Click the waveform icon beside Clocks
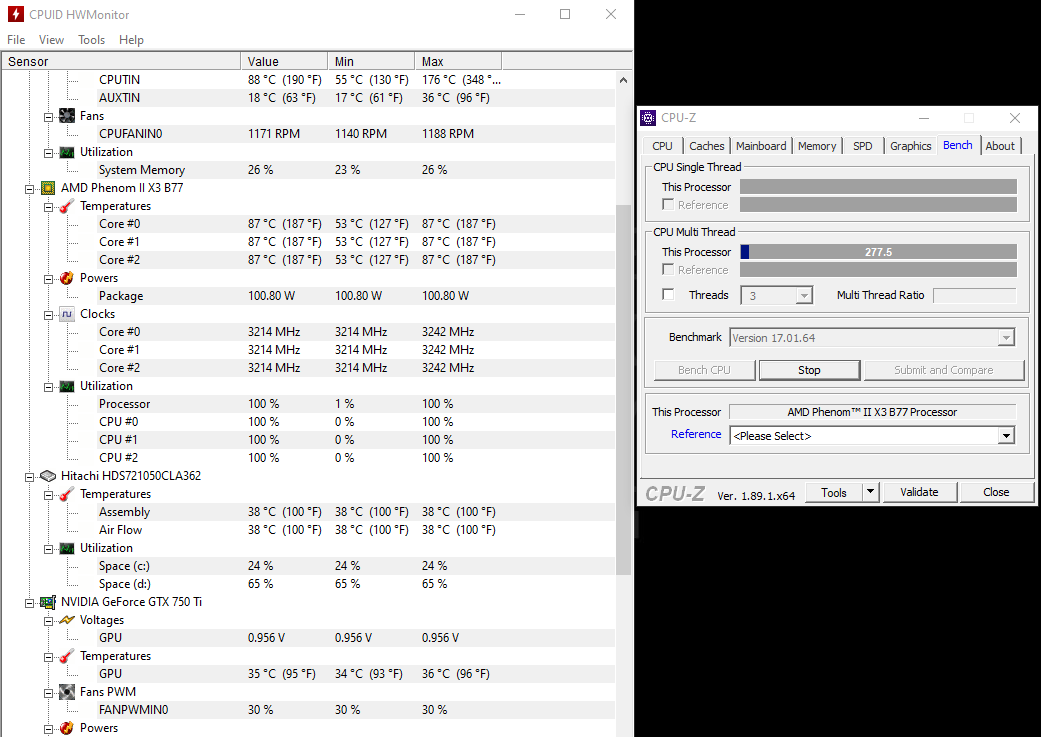The width and height of the screenshot is (1041, 737). [x=67, y=314]
